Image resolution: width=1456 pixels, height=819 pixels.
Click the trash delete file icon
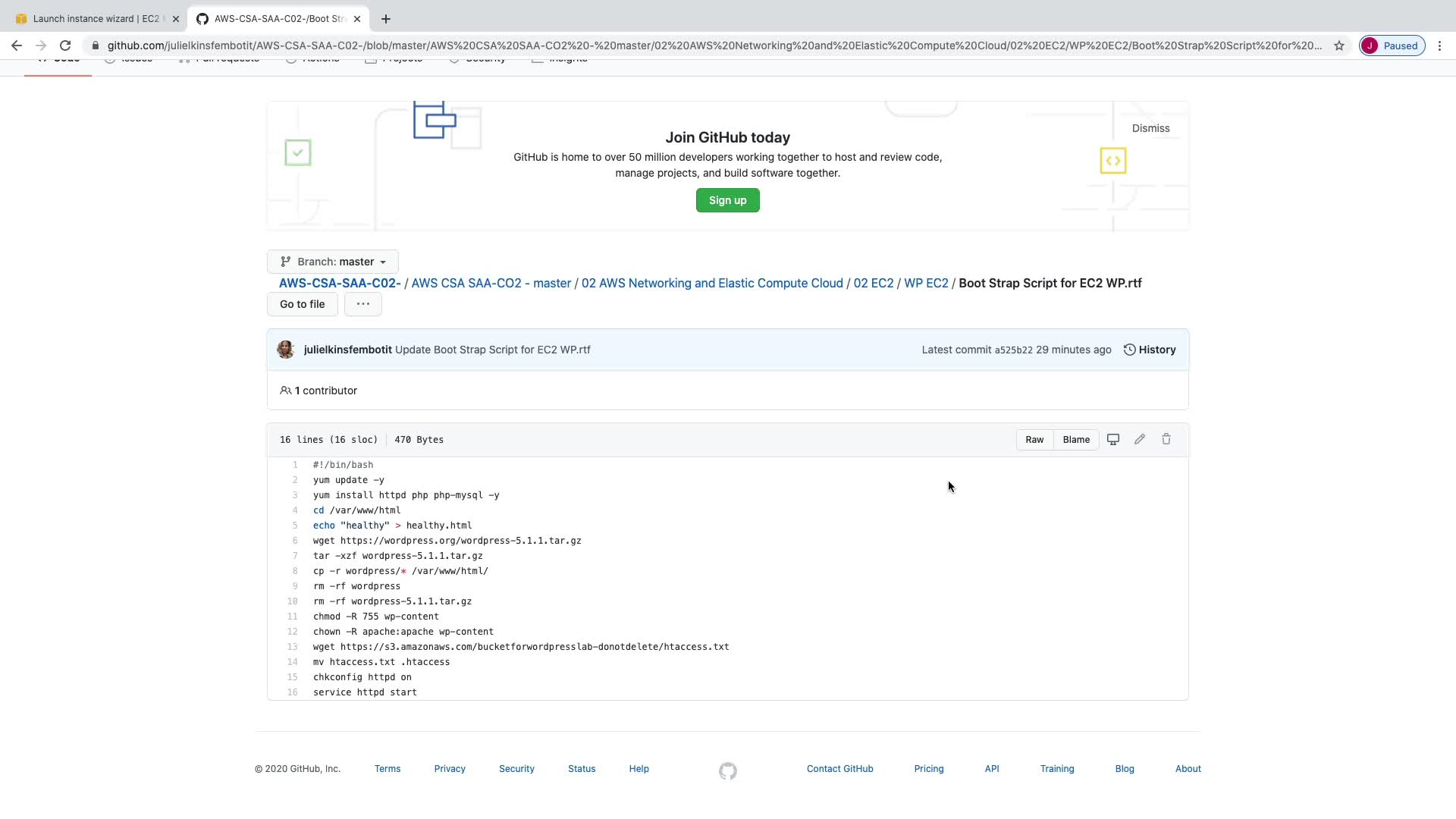coord(1166,440)
